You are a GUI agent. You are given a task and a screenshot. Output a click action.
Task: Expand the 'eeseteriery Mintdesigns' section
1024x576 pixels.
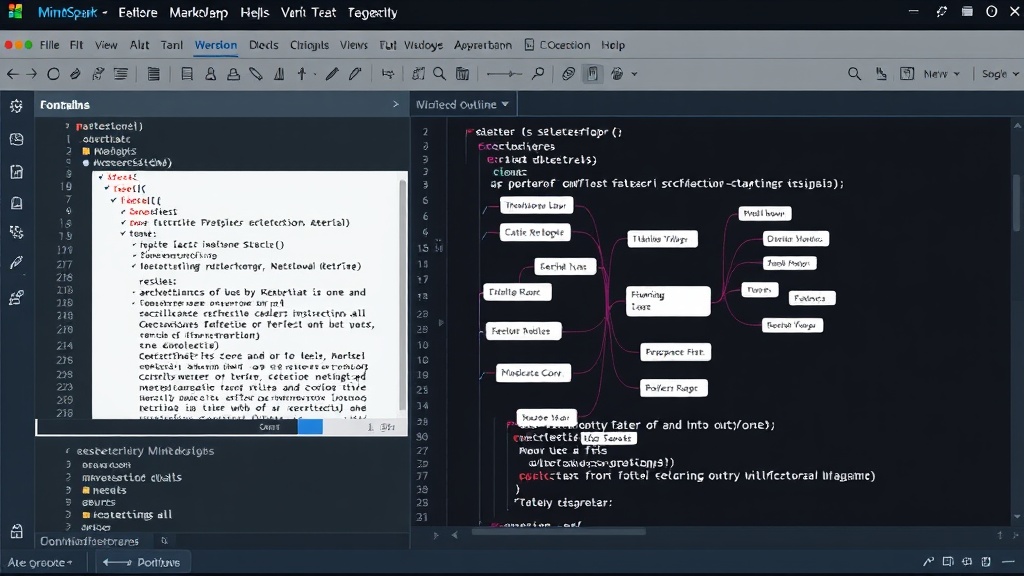[67, 451]
